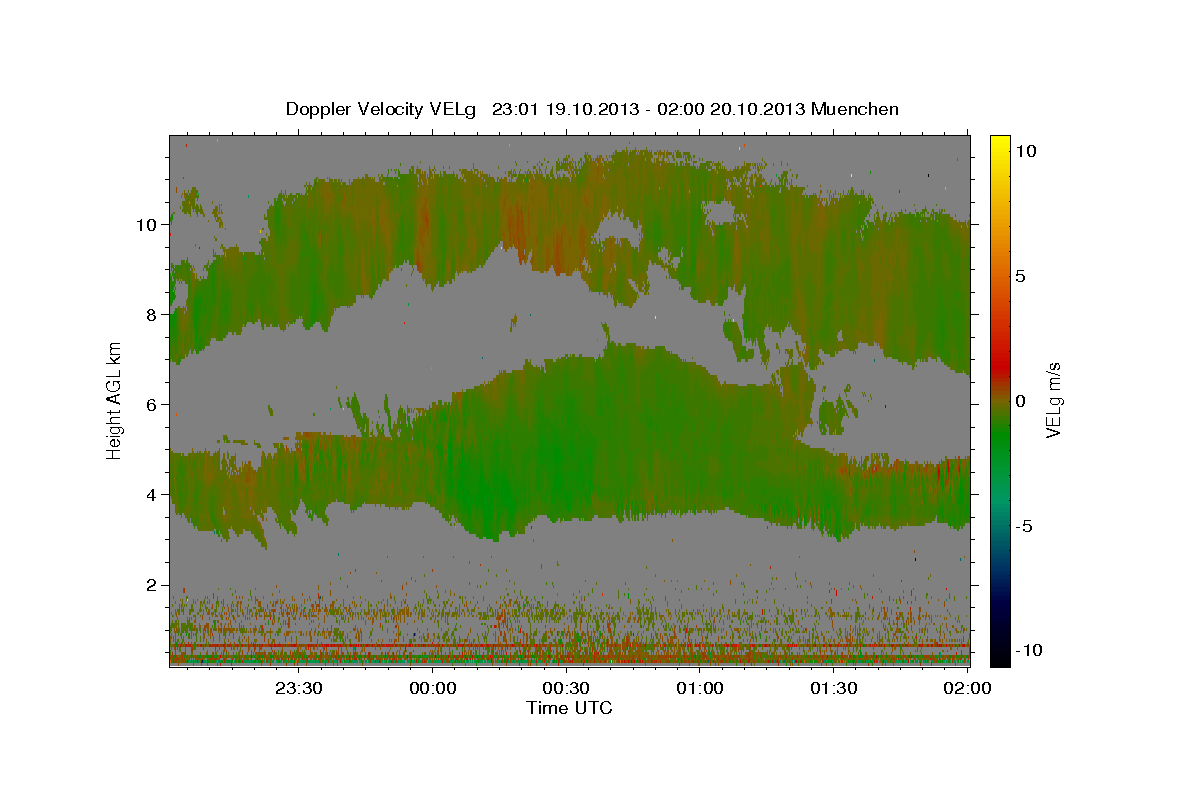Click the 01:00 time tick label

pyautogui.click(x=700, y=688)
